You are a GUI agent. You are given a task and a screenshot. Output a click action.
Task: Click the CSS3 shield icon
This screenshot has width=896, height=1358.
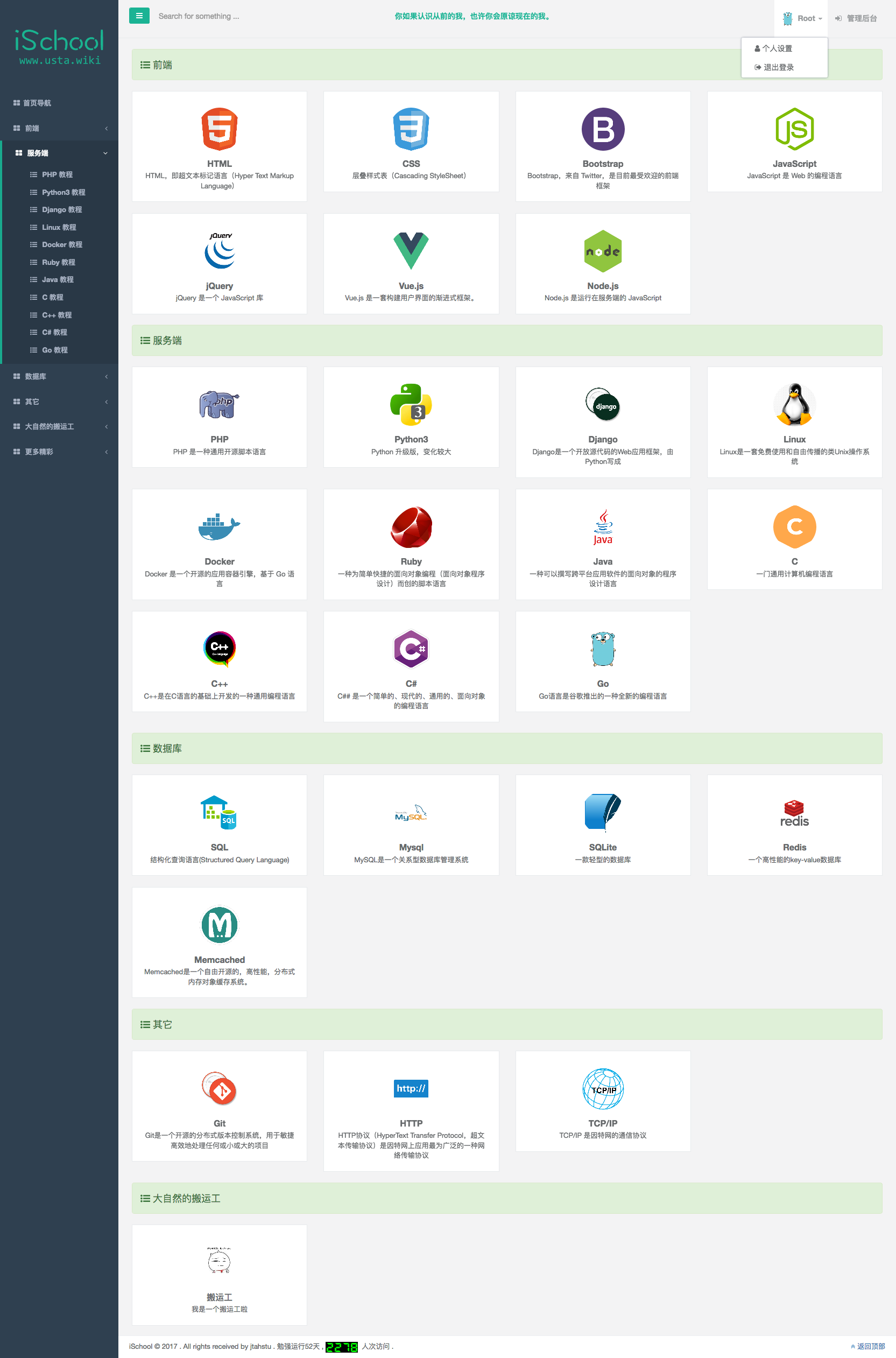[x=411, y=129]
